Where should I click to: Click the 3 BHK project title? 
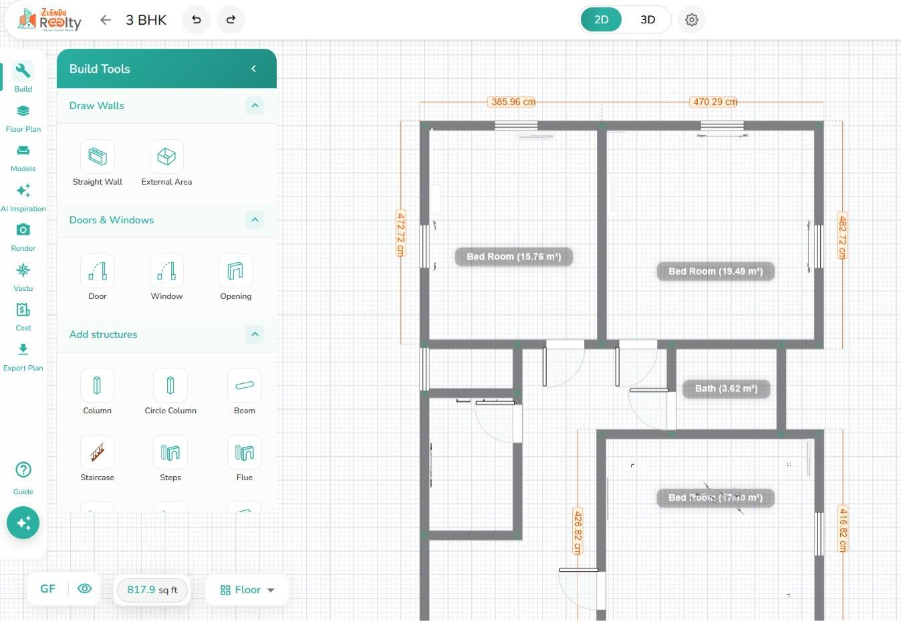(146, 20)
